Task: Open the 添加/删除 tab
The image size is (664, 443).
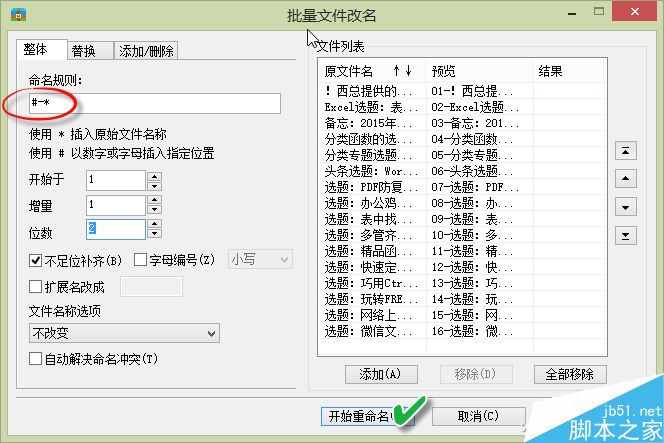Action: [x=146, y=50]
